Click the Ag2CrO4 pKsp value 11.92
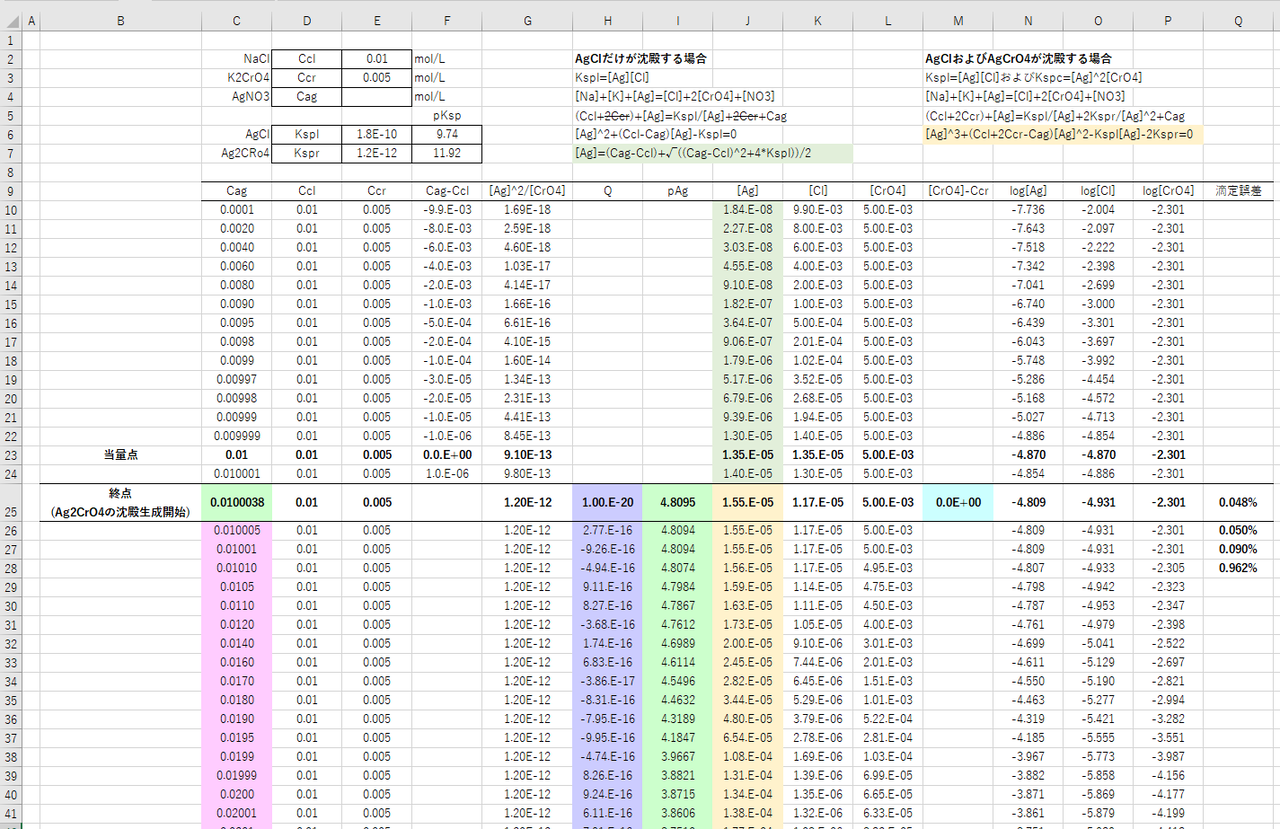Viewport: 1280px width, 829px height. [447, 153]
